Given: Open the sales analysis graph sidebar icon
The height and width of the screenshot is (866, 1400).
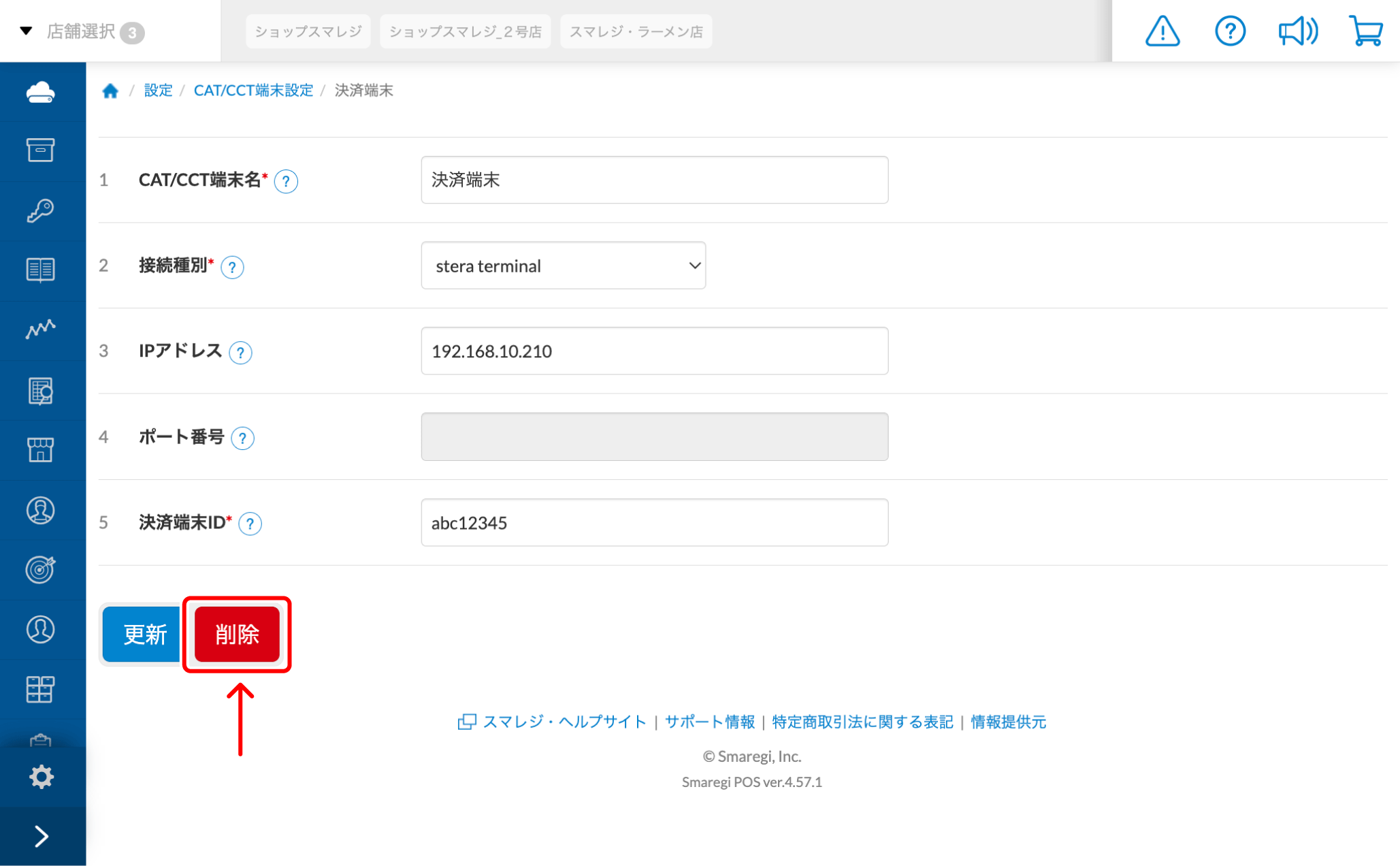Looking at the screenshot, I should click(x=41, y=330).
